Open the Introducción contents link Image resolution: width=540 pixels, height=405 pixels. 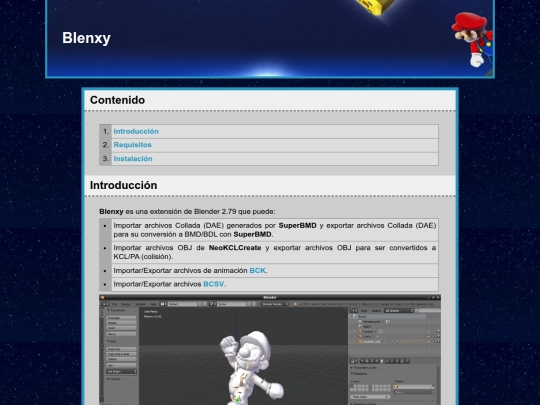136,131
